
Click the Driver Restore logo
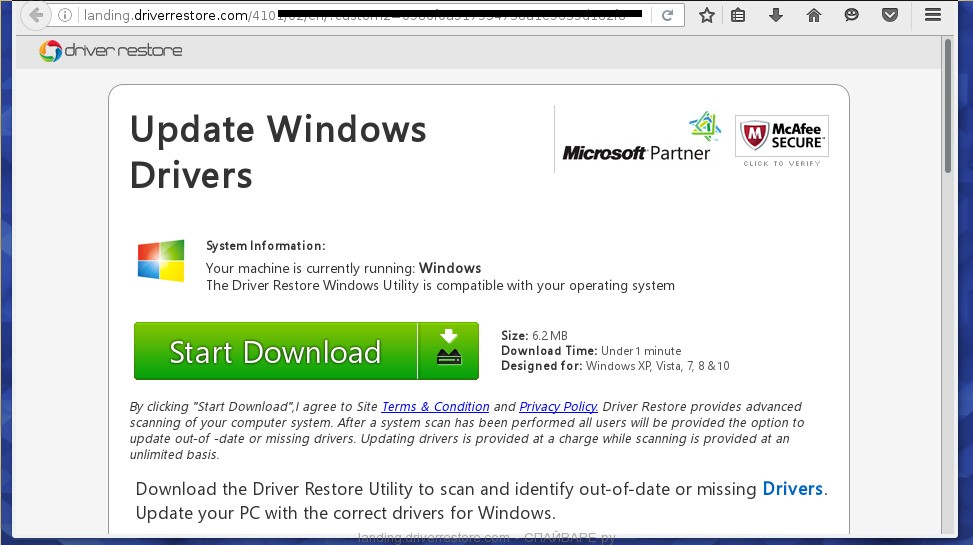coord(111,51)
